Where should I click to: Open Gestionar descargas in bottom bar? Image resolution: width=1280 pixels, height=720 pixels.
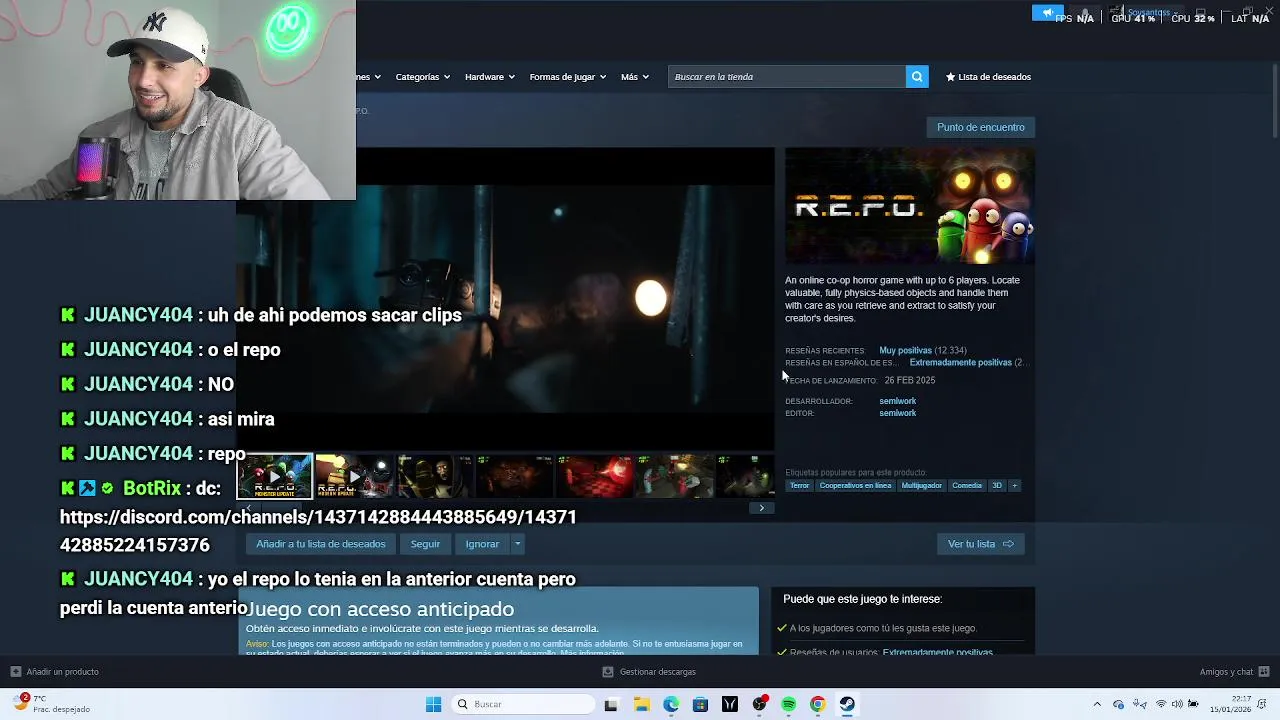[x=649, y=672]
